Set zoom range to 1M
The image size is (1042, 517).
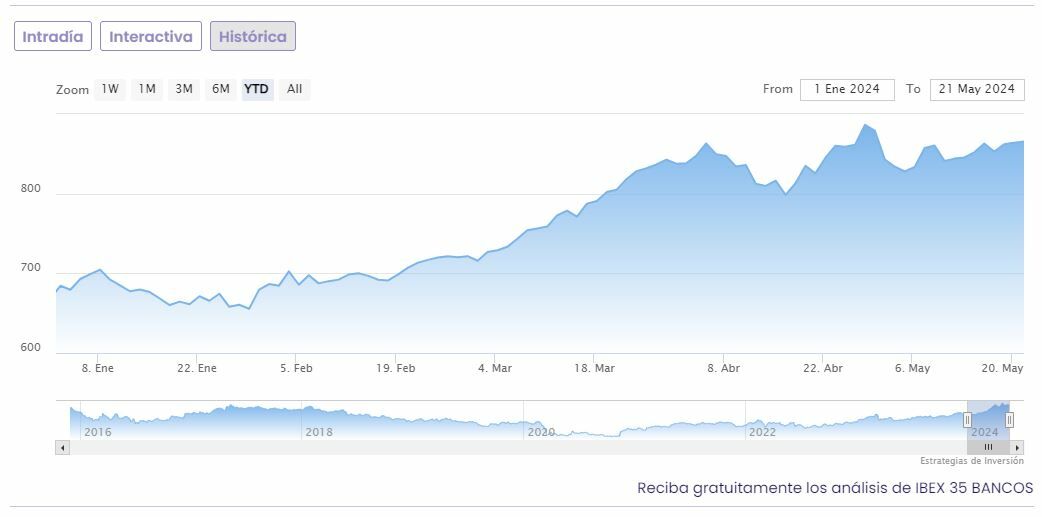pos(147,89)
